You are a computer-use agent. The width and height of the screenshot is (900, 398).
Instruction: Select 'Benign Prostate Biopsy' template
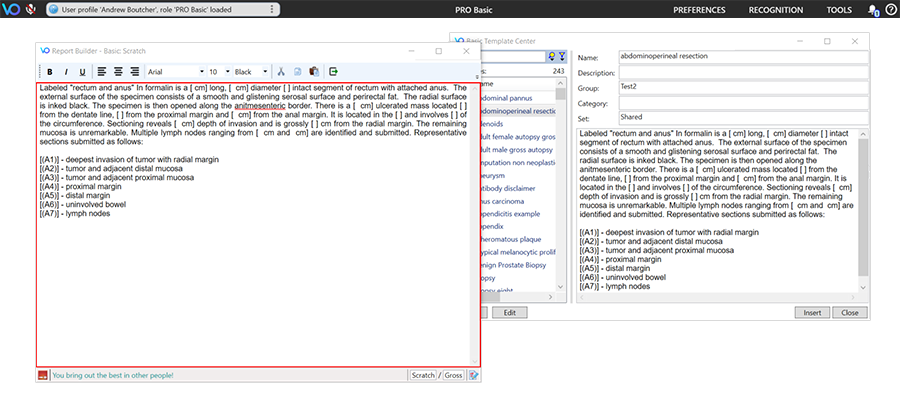tap(518, 265)
